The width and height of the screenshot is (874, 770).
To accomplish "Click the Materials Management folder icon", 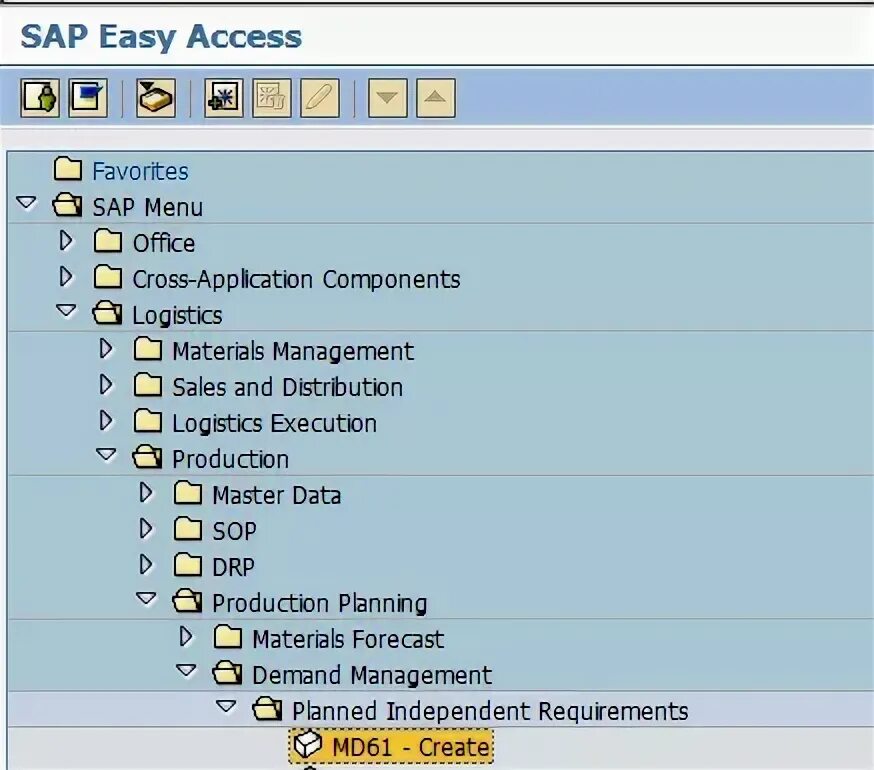I will [x=148, y=349].
